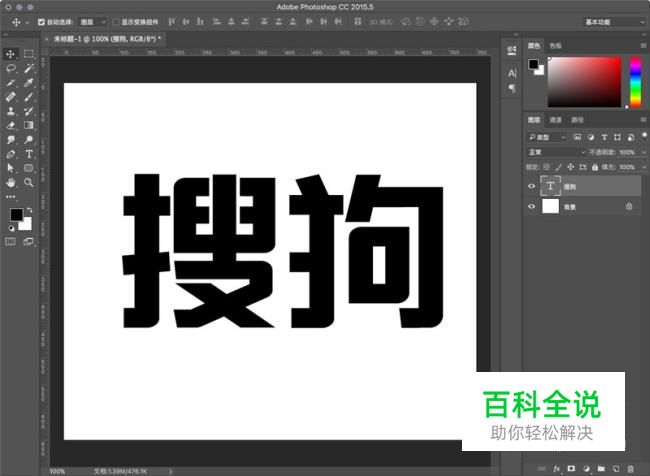The image size is (650, 476).
Task: Toggle the layer filtering on/off switch
Action: [644, 136]
